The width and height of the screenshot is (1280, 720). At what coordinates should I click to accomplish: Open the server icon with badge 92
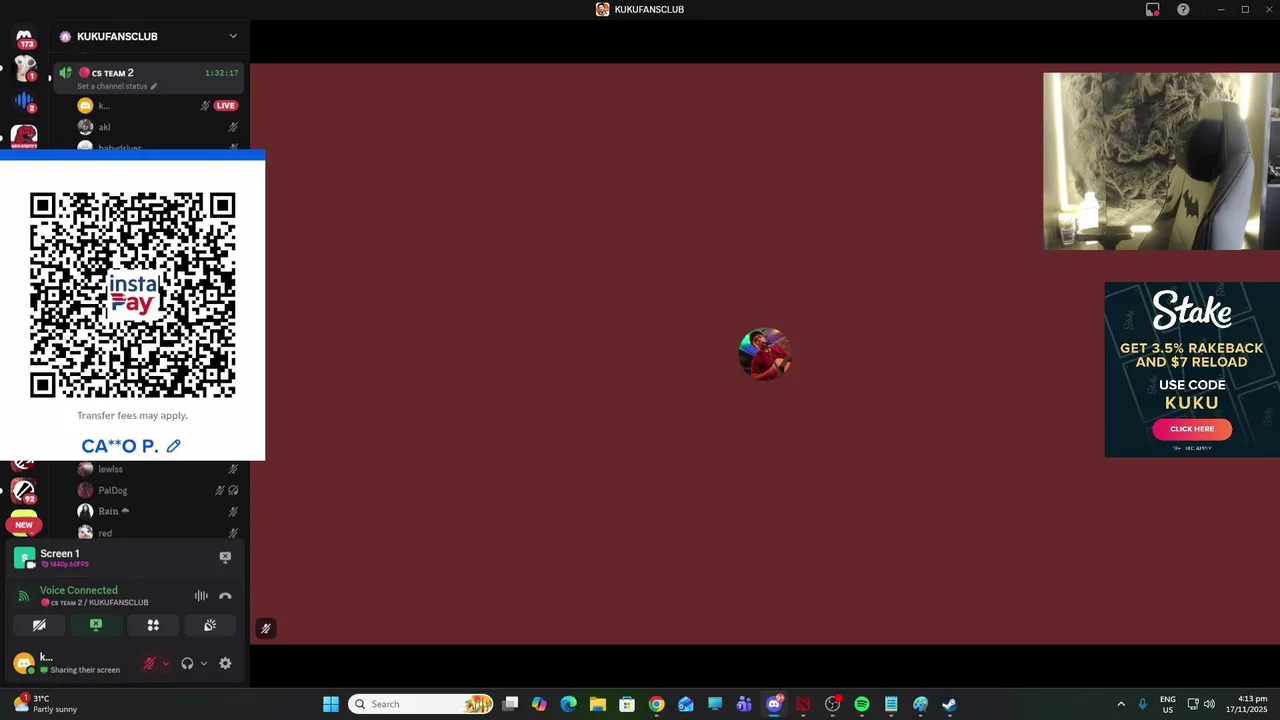pos(24,491)
